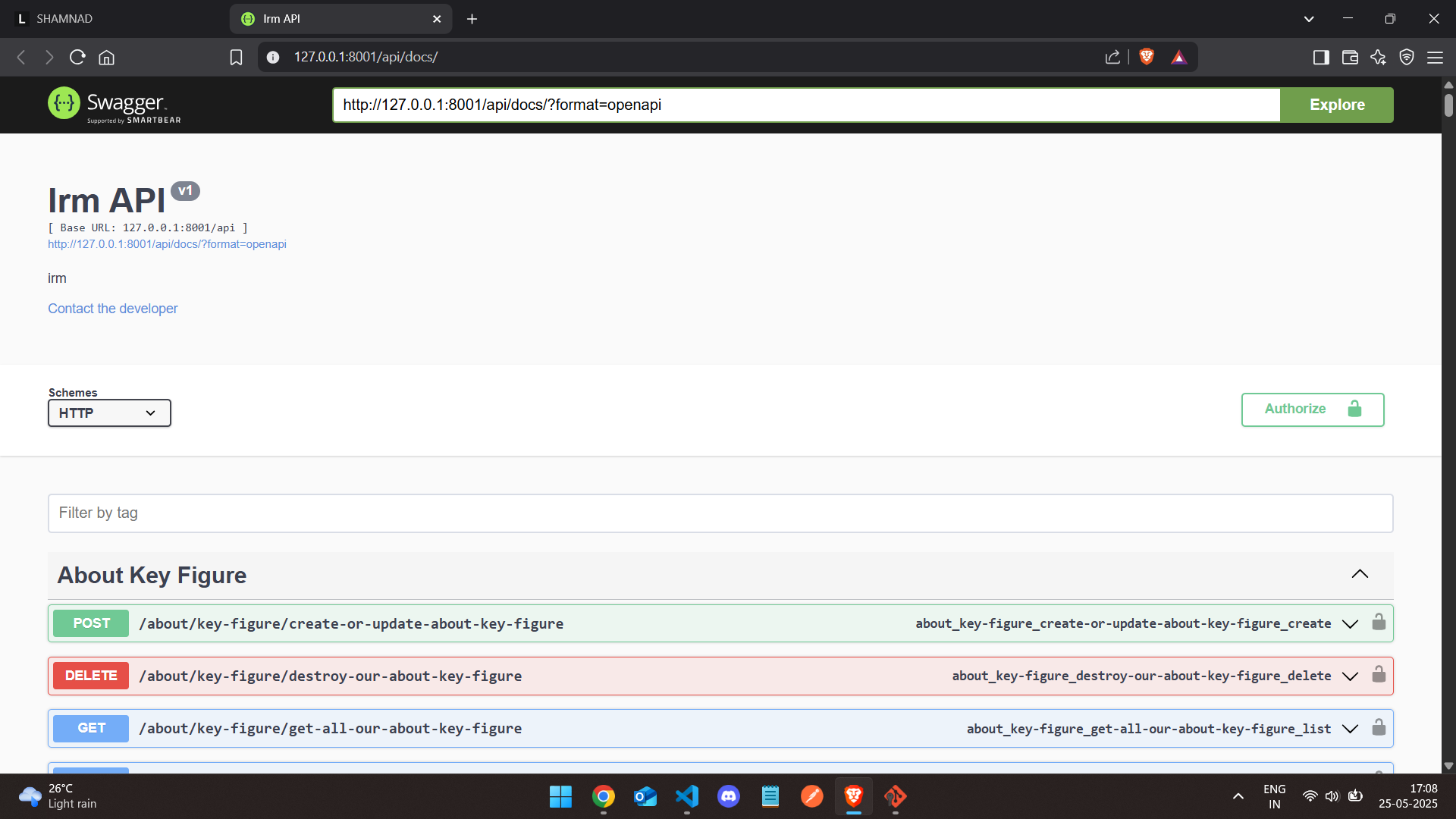The width and height of the screenshot is (1456, 819).
Task: Toggle lock on POST create-or-update endpoint
Action: [x=1379, y=623]
